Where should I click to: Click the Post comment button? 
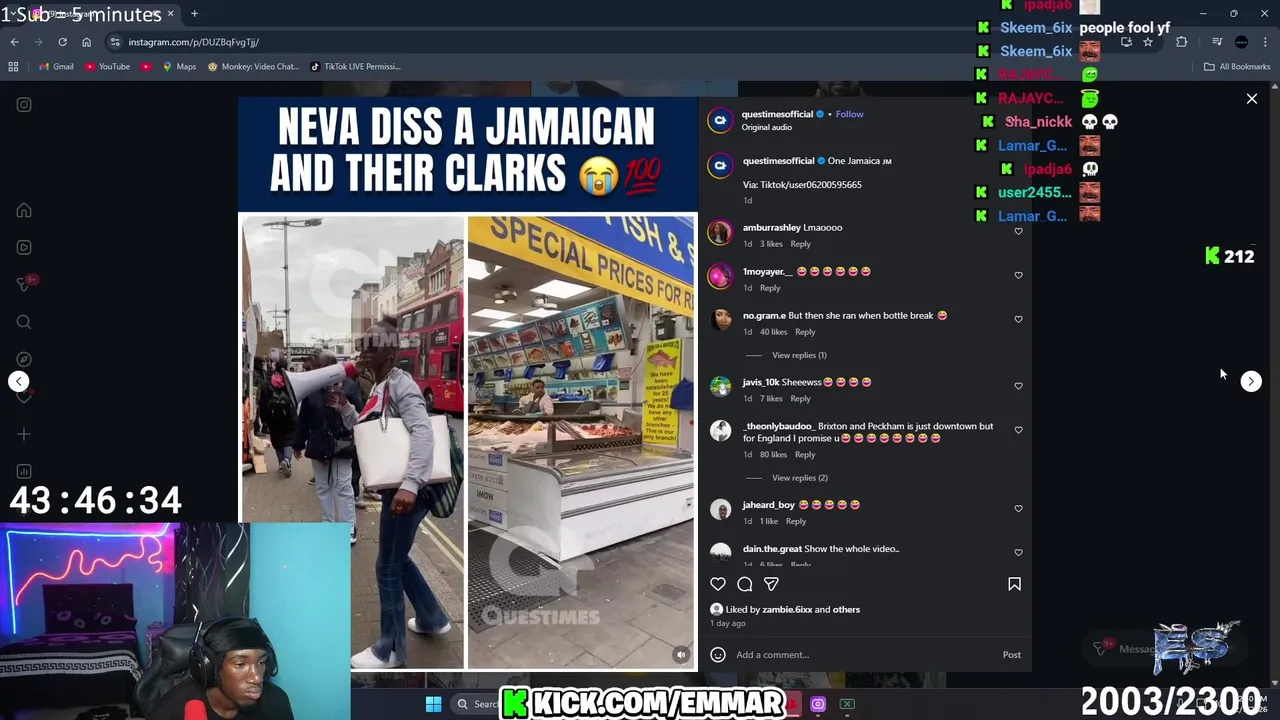[x=1012, y=655]
